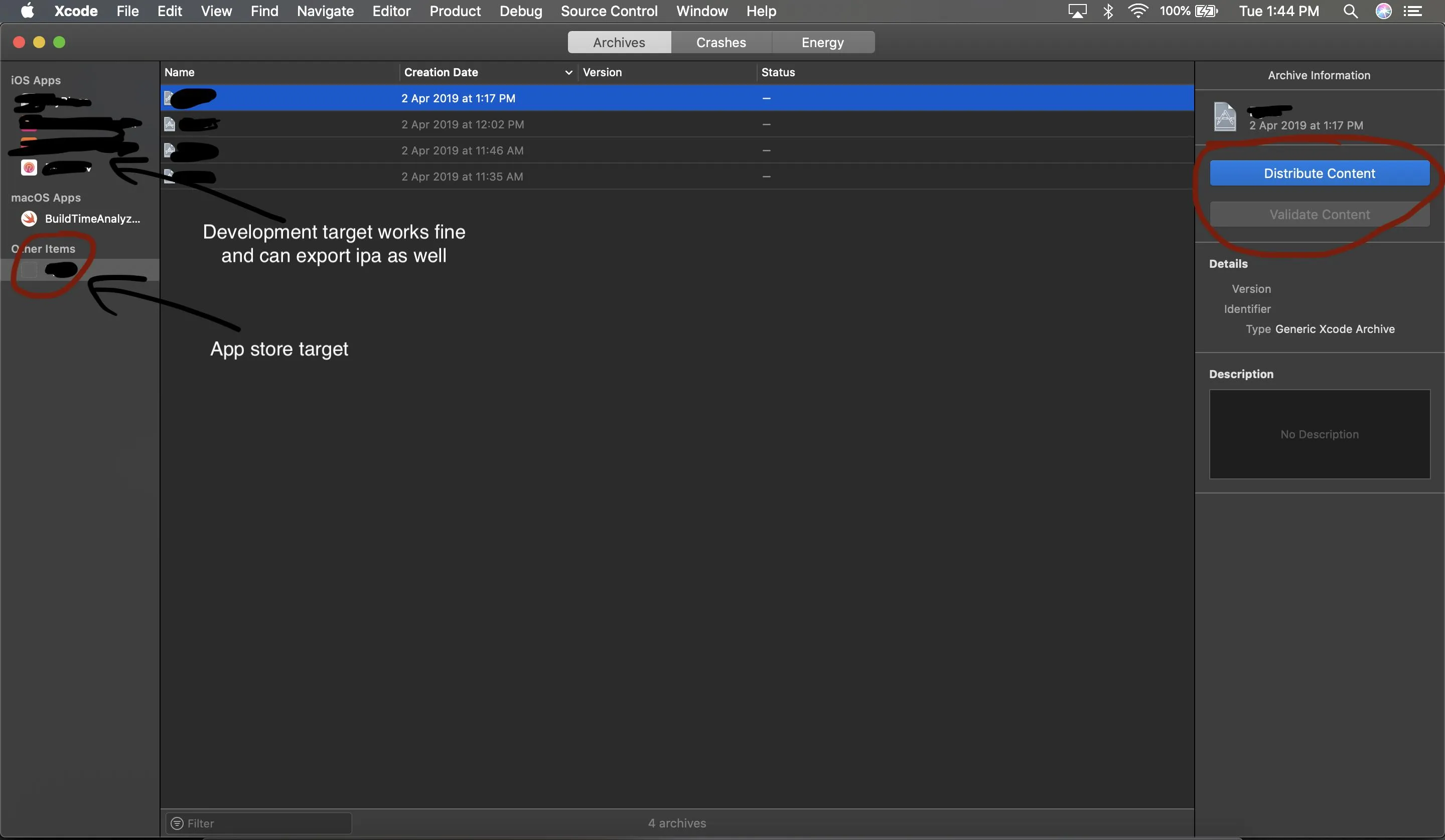The width and height of the screenshot is (1445, 840).
Task: Sort archives by Name column header
Action: coord(180,72)
